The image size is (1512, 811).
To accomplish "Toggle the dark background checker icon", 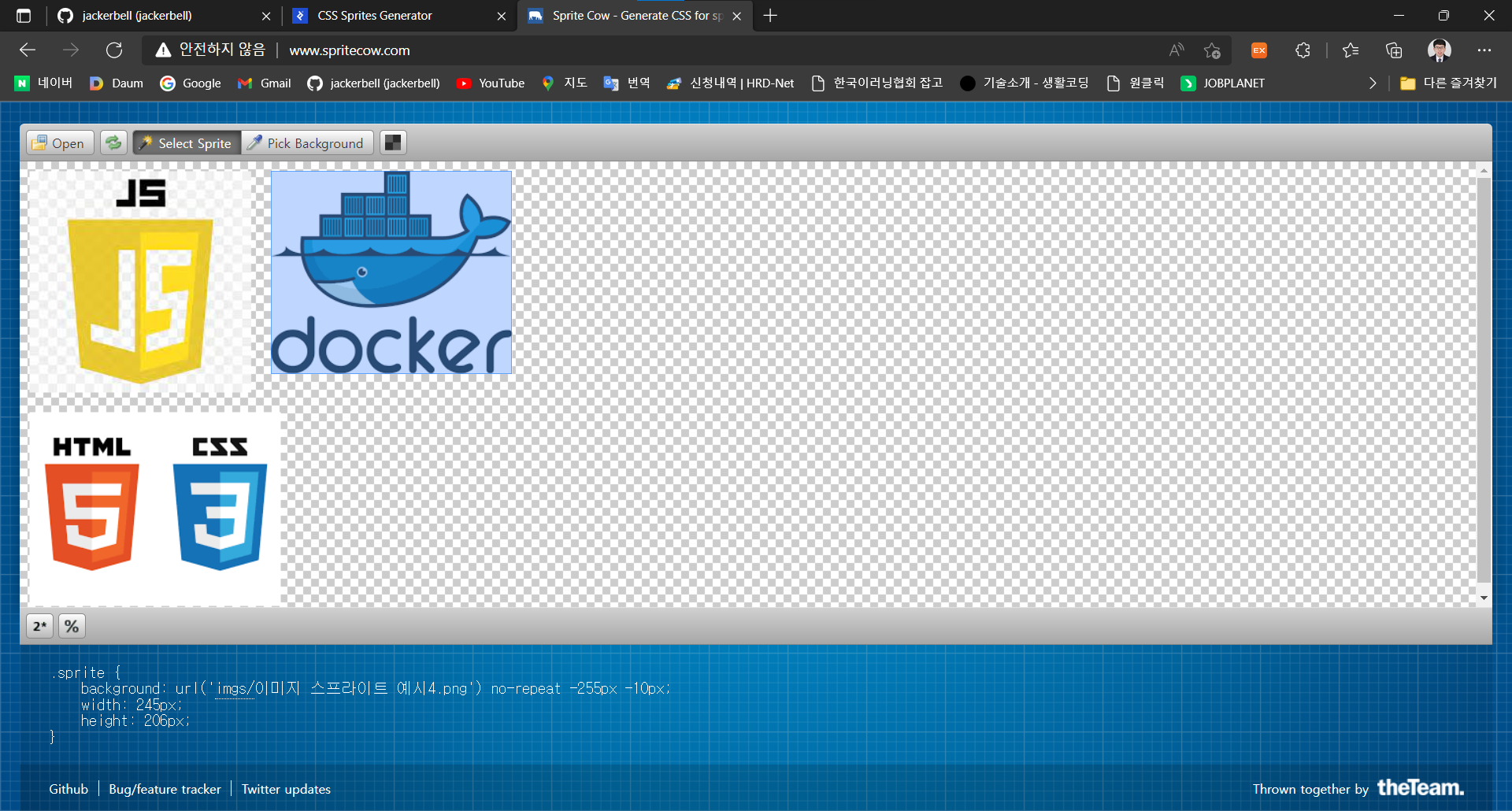I will [393, 143].
